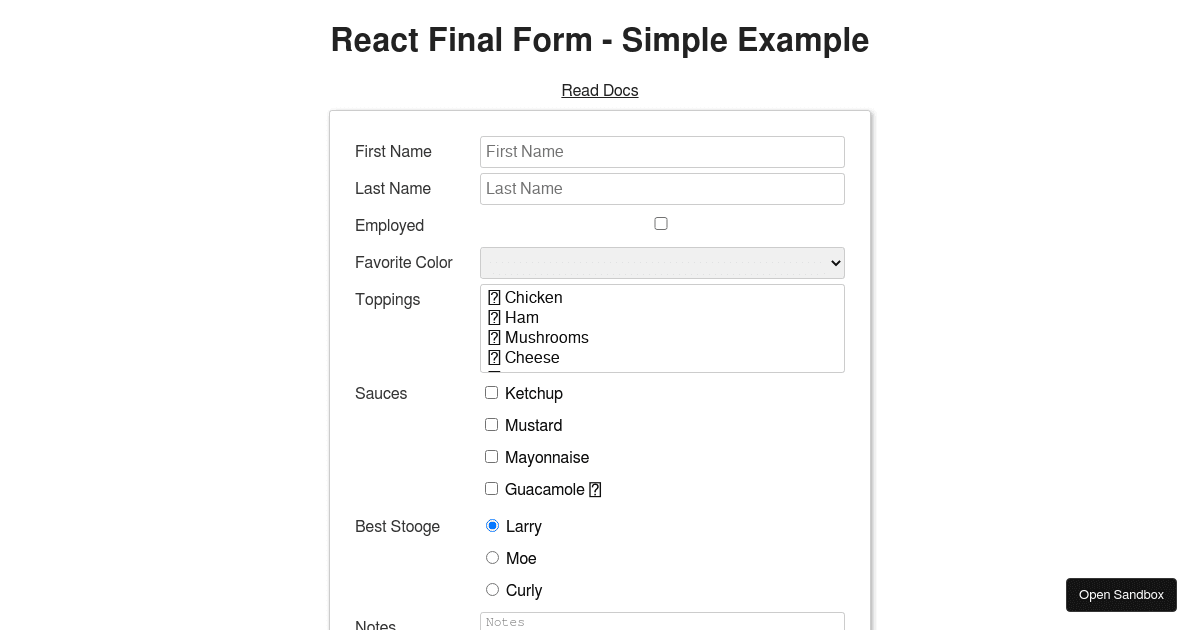Enable the Employed checkbox
This screenshot has height=630, width=1200.
(661, 223)
